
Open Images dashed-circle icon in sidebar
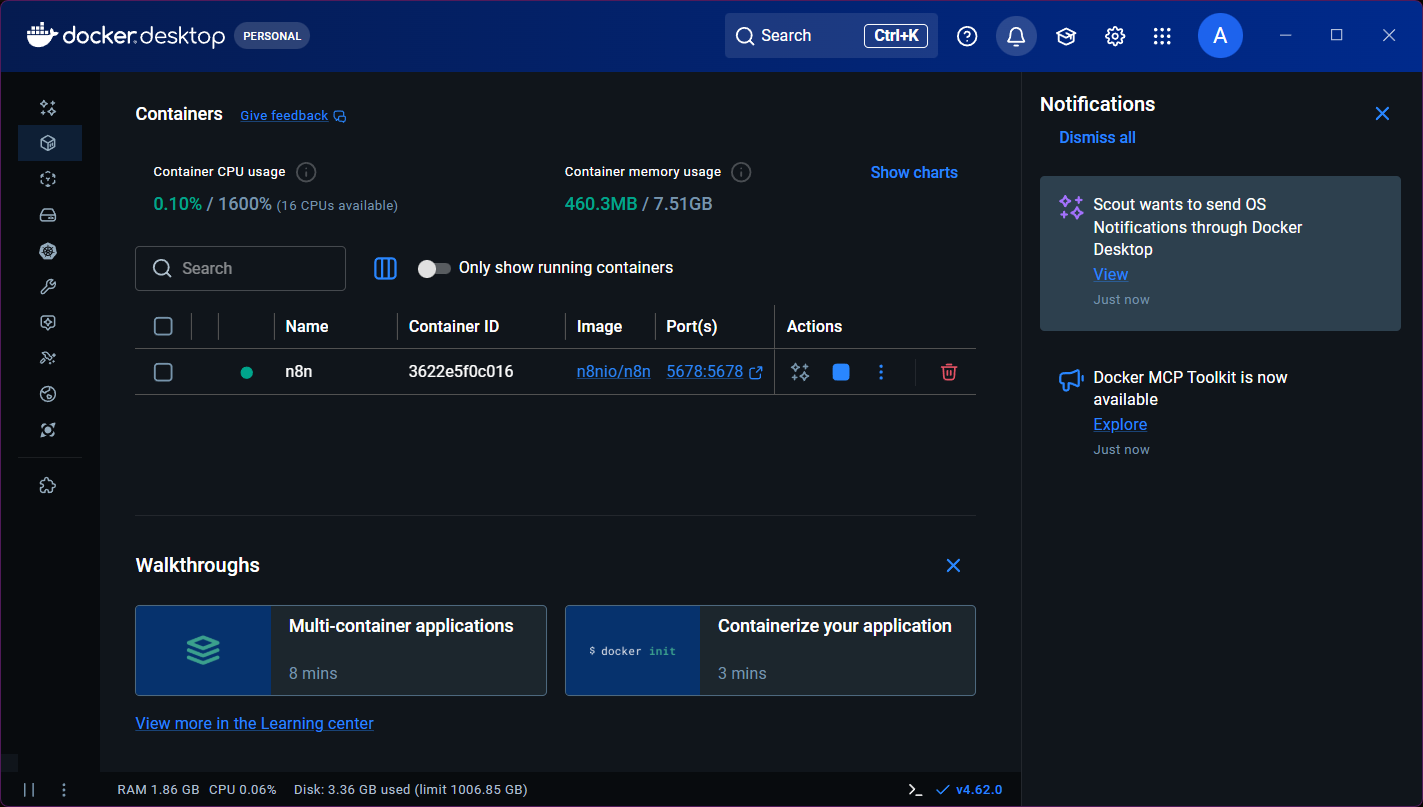click(x=48, y=179)
